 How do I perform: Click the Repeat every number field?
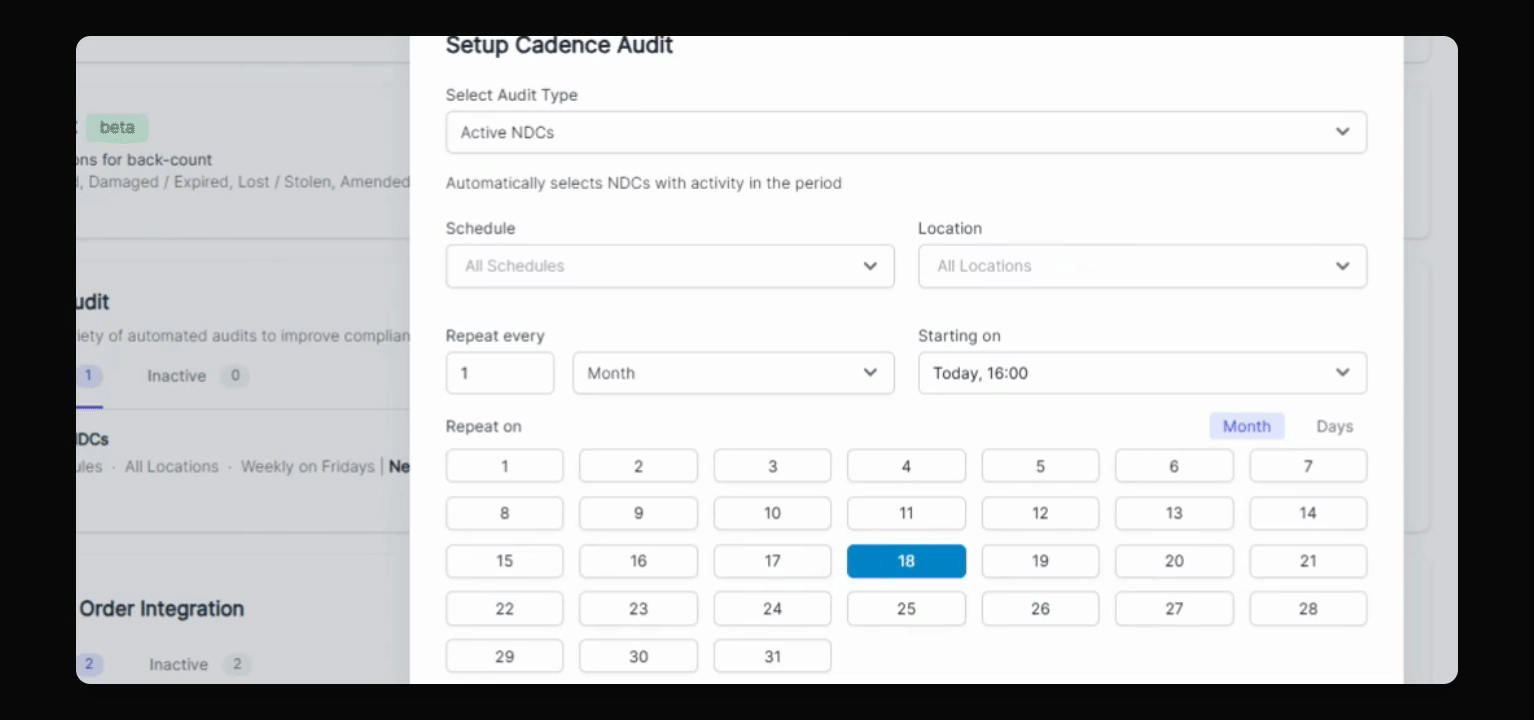coord(500,373)
